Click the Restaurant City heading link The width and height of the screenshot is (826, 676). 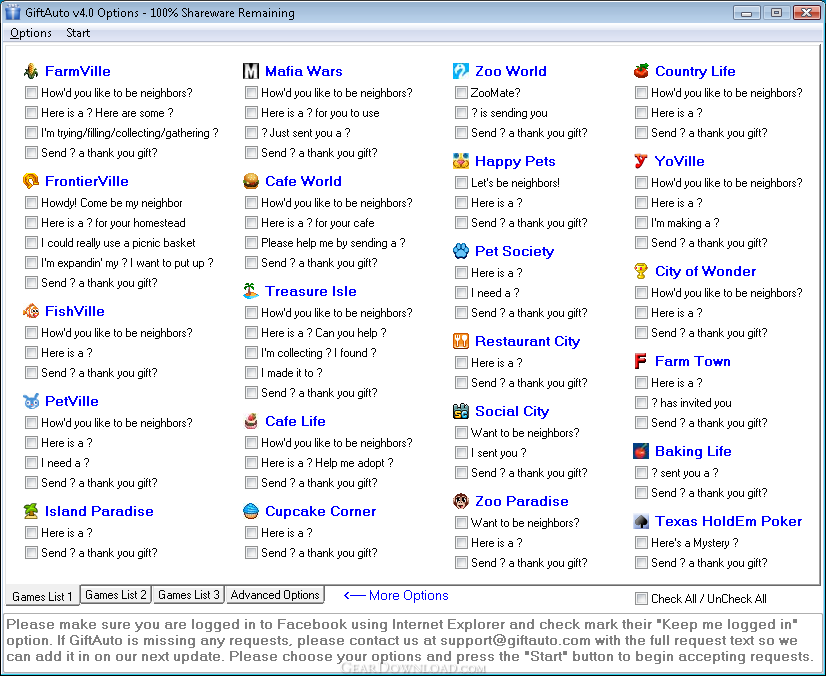click(x=527, y=341)
